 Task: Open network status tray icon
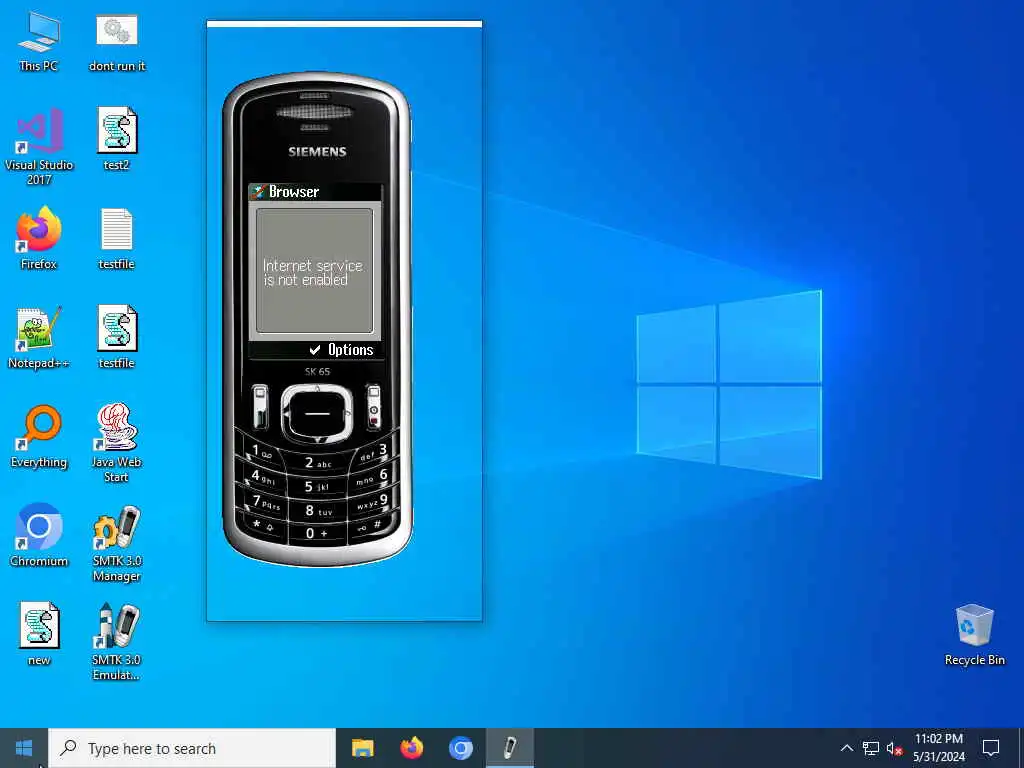point(871,748)
